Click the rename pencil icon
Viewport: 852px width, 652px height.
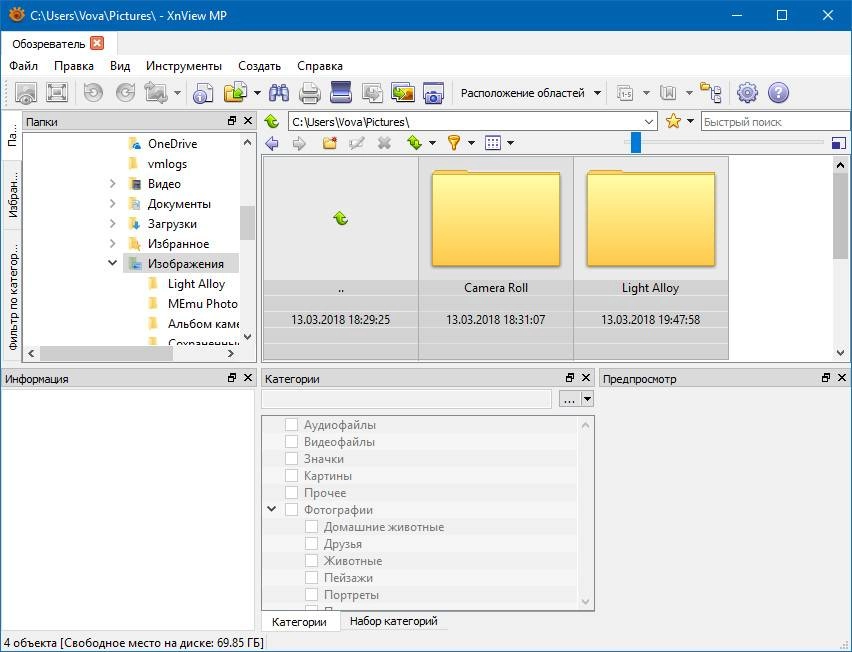356,143
